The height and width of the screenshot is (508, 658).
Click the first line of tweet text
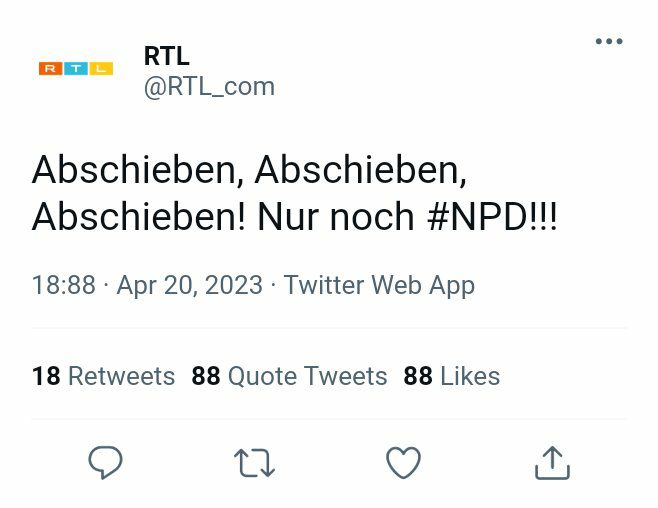coord(249,171)
